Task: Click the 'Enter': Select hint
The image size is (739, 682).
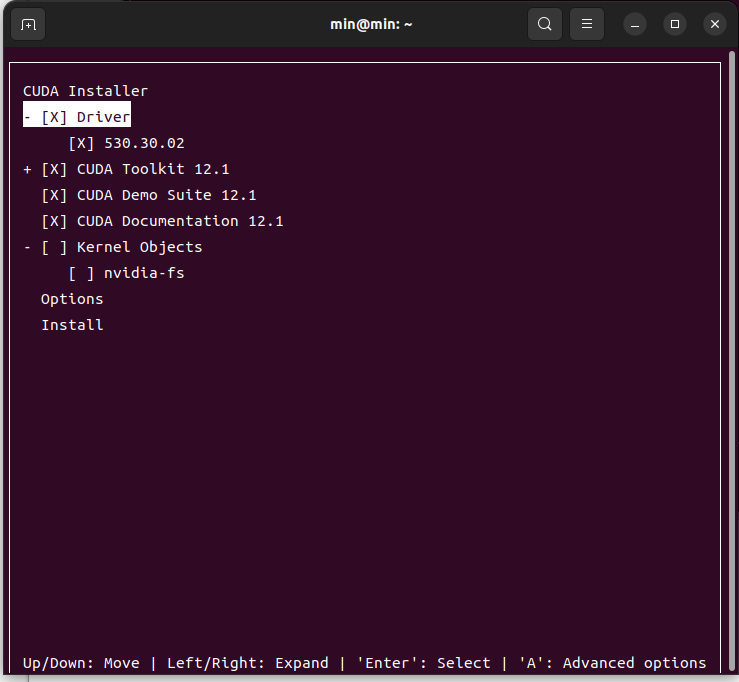Action: click(424, 663)
